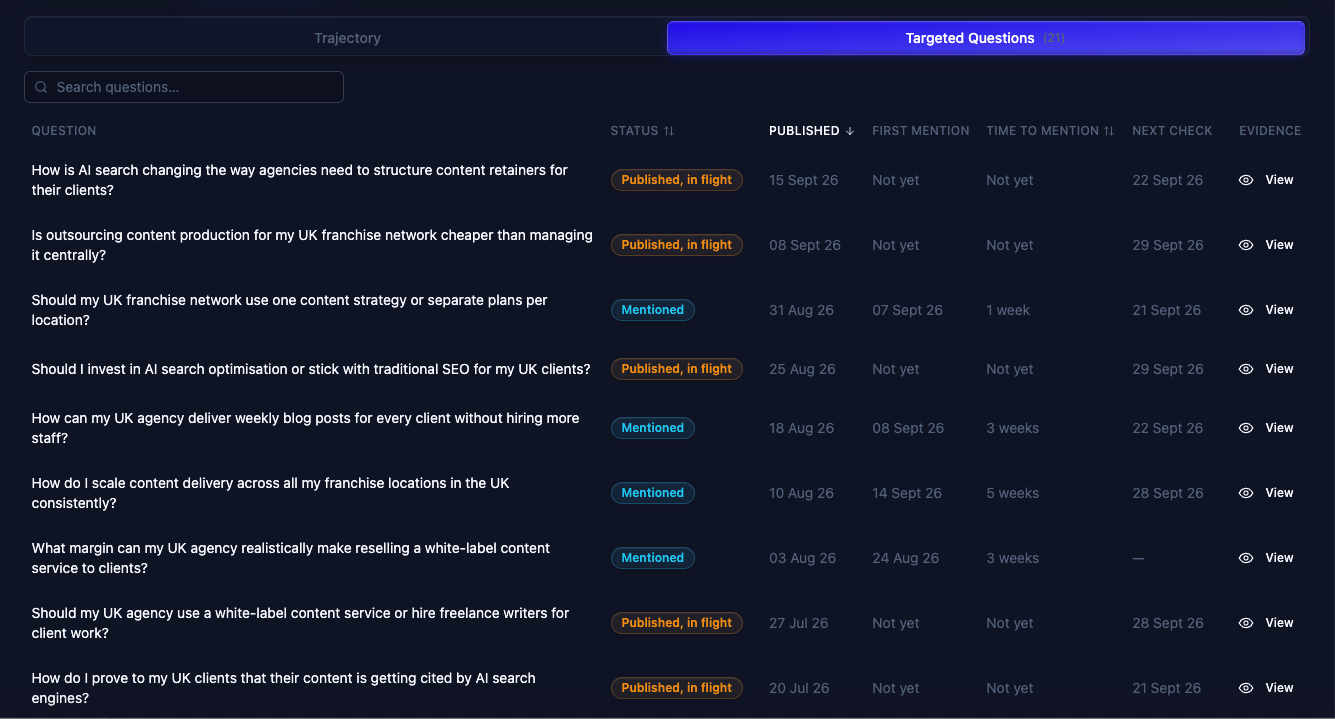Click eye icon for white-label margin row
The image size is (1335, 719).
tap(1246, 558)
